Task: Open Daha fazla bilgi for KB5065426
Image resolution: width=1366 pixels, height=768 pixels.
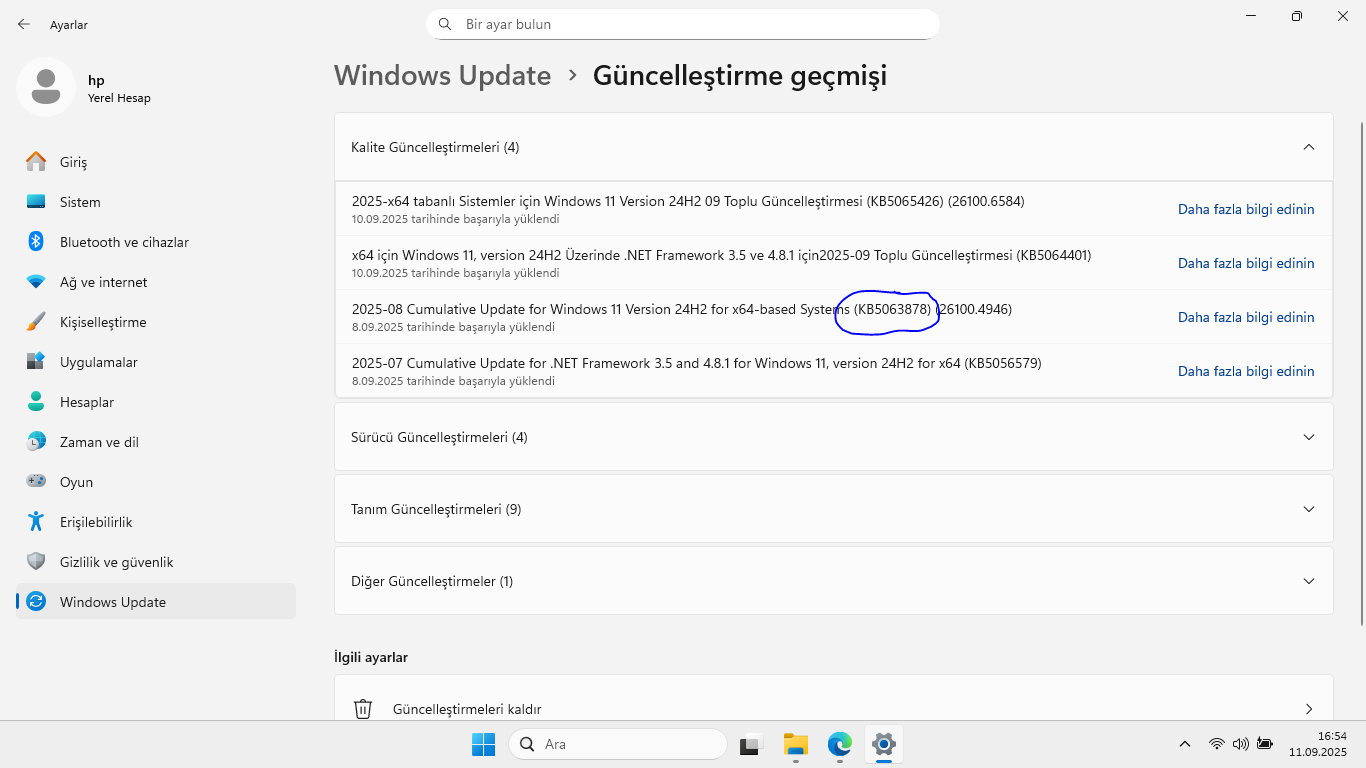Action: tap(1246, 209)
